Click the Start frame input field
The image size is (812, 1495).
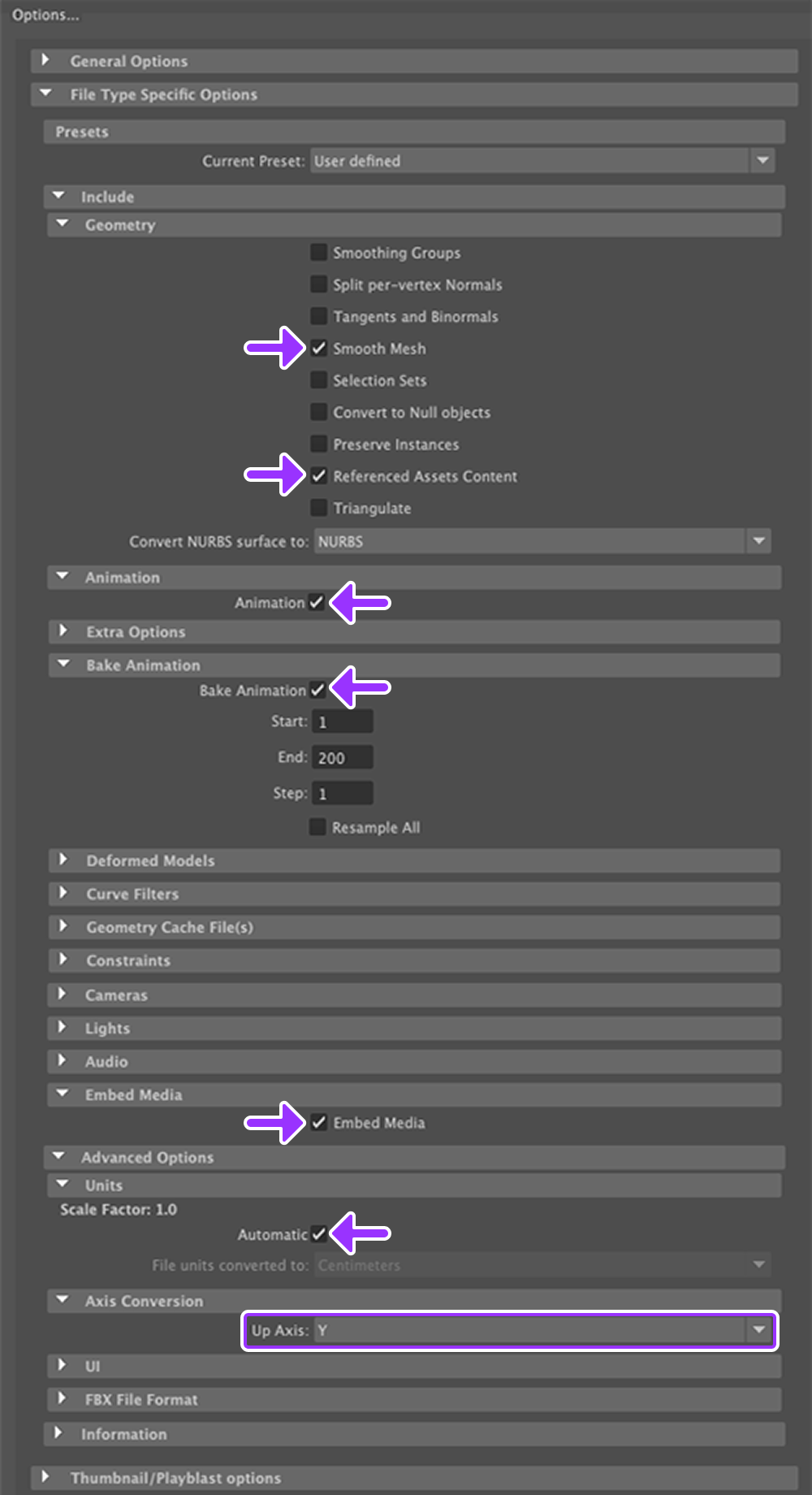coord(343,721)
